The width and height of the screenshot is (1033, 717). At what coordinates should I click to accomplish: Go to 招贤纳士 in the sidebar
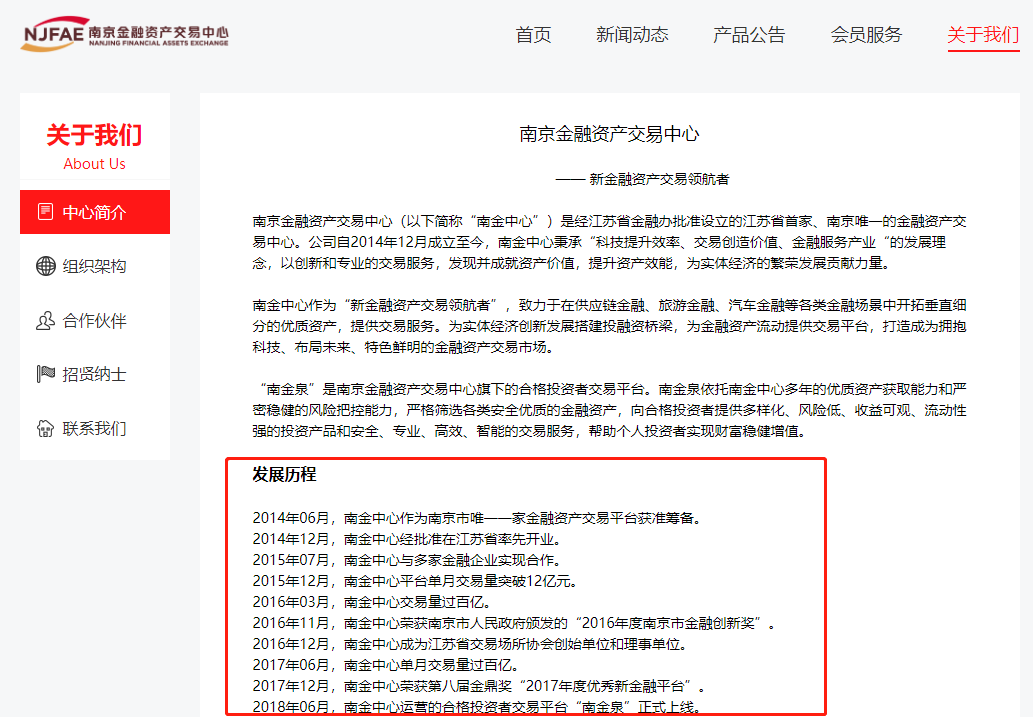pyautogui.click(x=95, y=374)
